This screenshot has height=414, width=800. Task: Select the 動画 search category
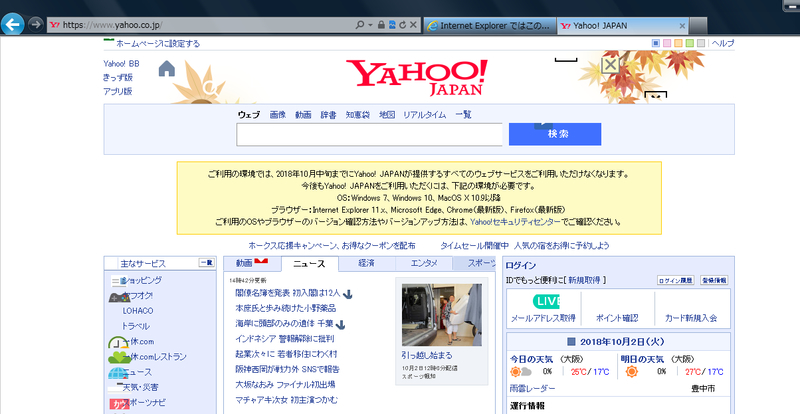click(303, 115)
